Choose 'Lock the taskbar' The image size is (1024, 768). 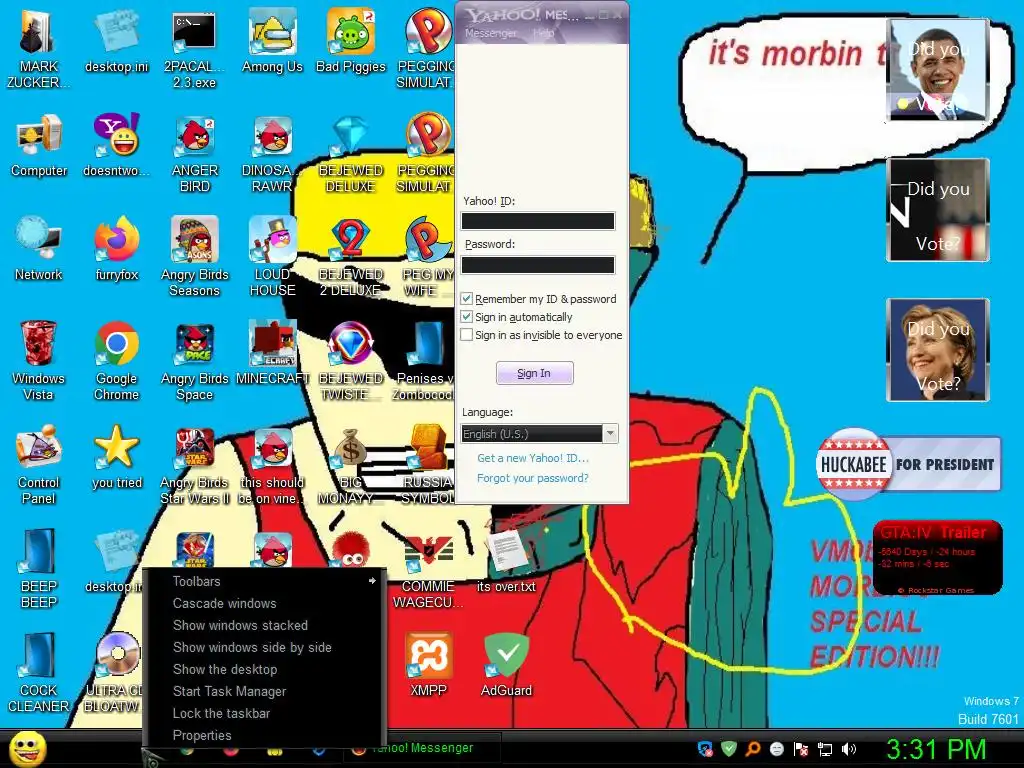click(x=265, y=713)
